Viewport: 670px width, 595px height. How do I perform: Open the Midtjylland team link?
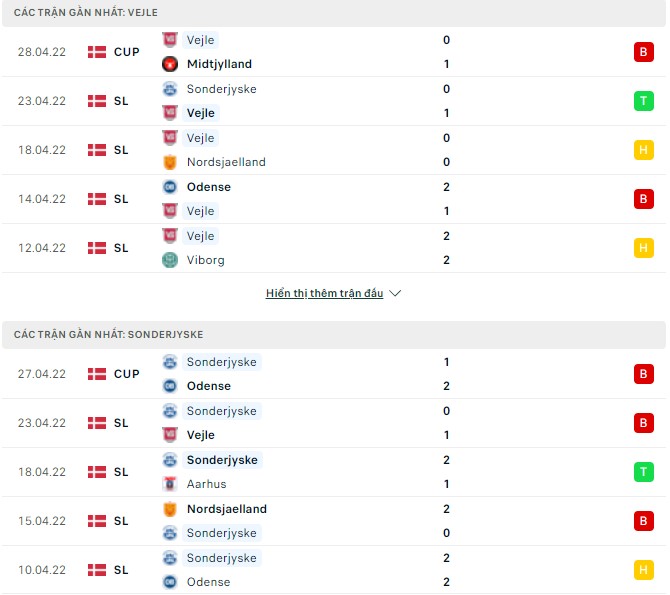[219, 64]
